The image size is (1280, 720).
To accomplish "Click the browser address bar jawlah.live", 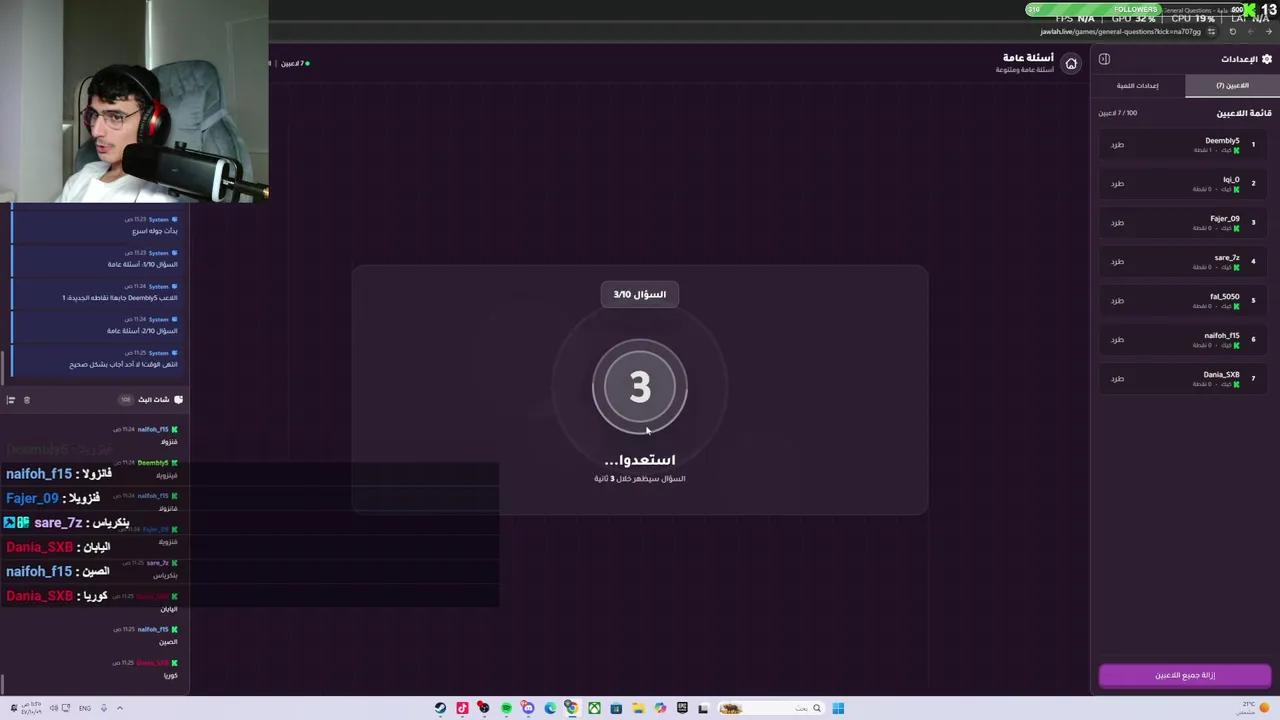I will tap(1121, 32).
